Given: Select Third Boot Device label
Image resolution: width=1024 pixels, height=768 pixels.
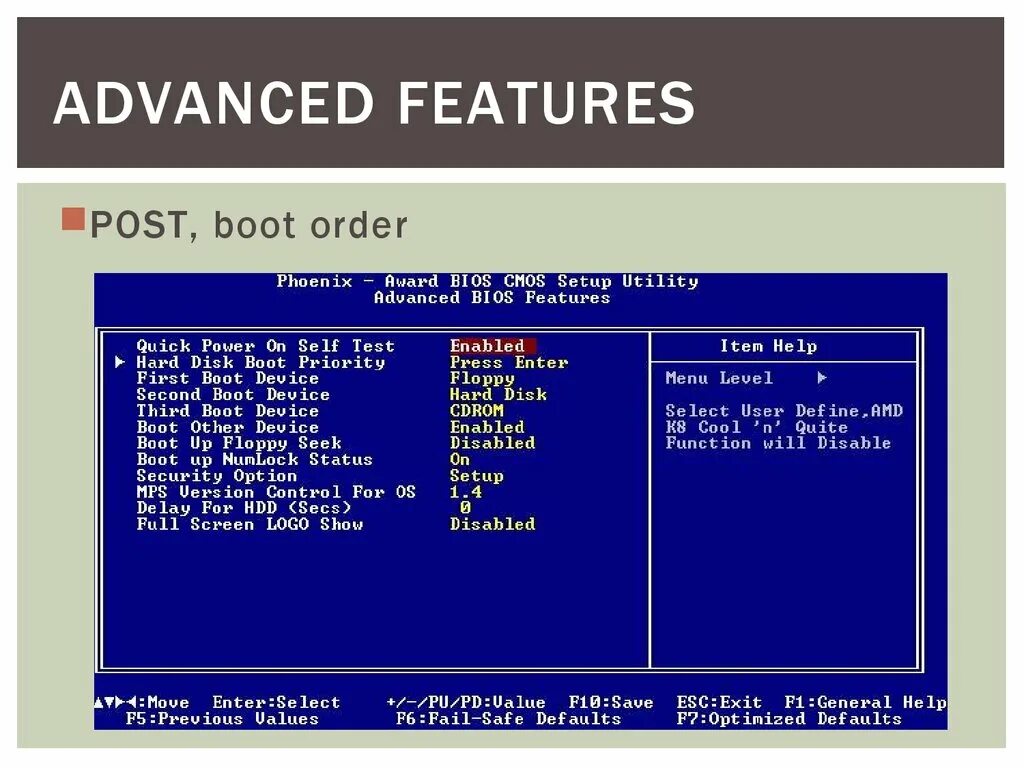Looking at the screenshot, I should (227, 411).
